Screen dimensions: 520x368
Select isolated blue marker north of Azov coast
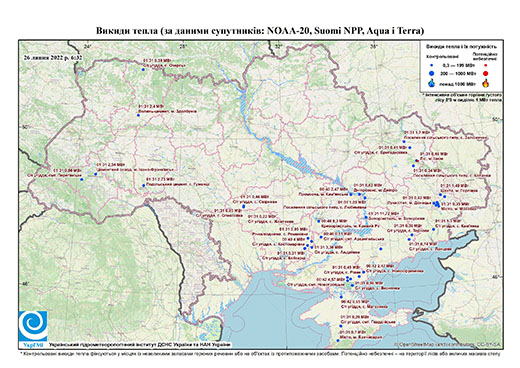(381, 249)
